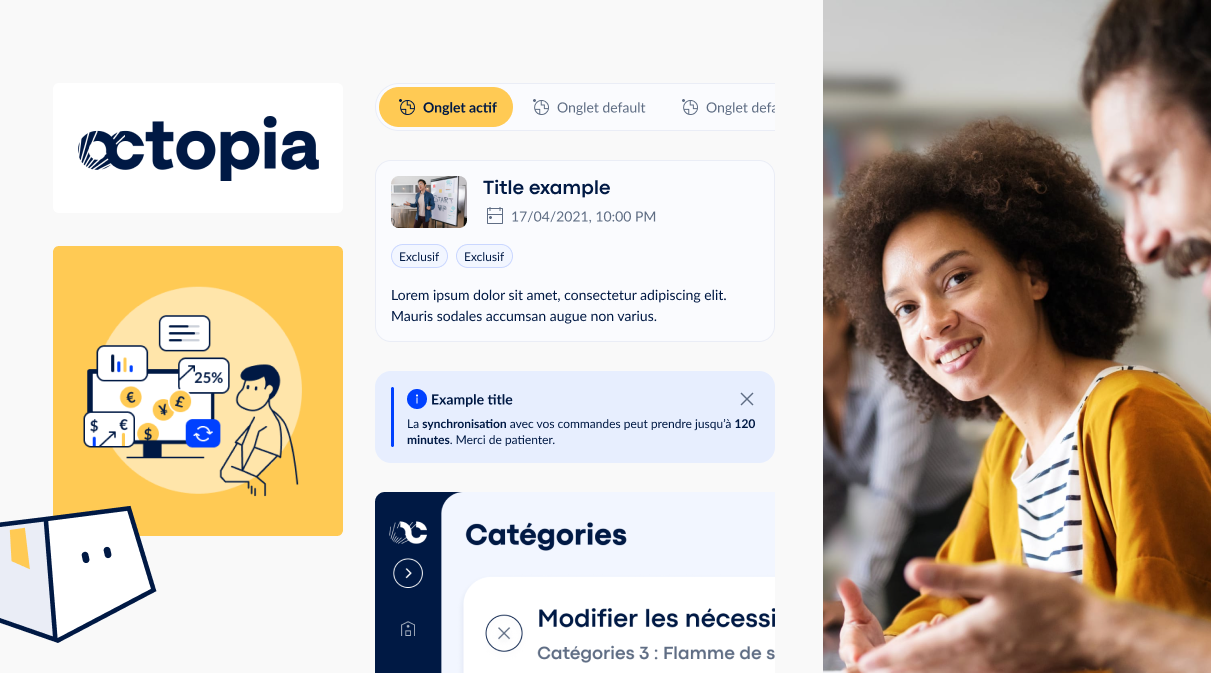Click the Catégories heading
Viewport: 1211px width, 673px height.
[546, 535]
